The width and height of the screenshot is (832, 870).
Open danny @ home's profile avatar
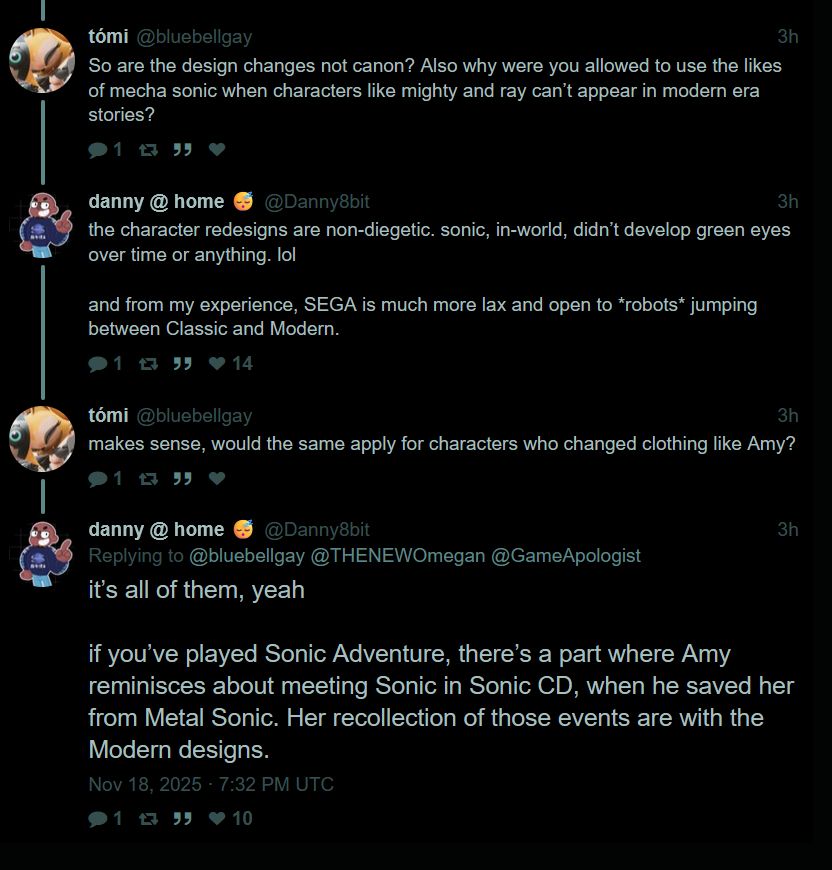42,223
